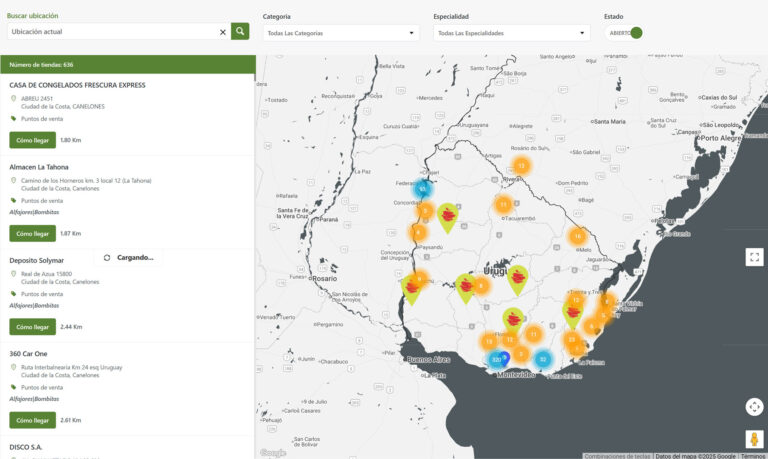Viewport: 768px width, 459px height.
Task: Expand the Todas Las Especialidades dropdown
Action: [x=511, y=33]
